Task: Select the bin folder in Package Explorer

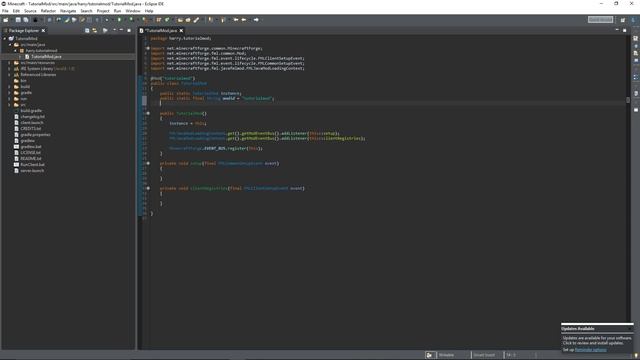Action: point(23,81)
